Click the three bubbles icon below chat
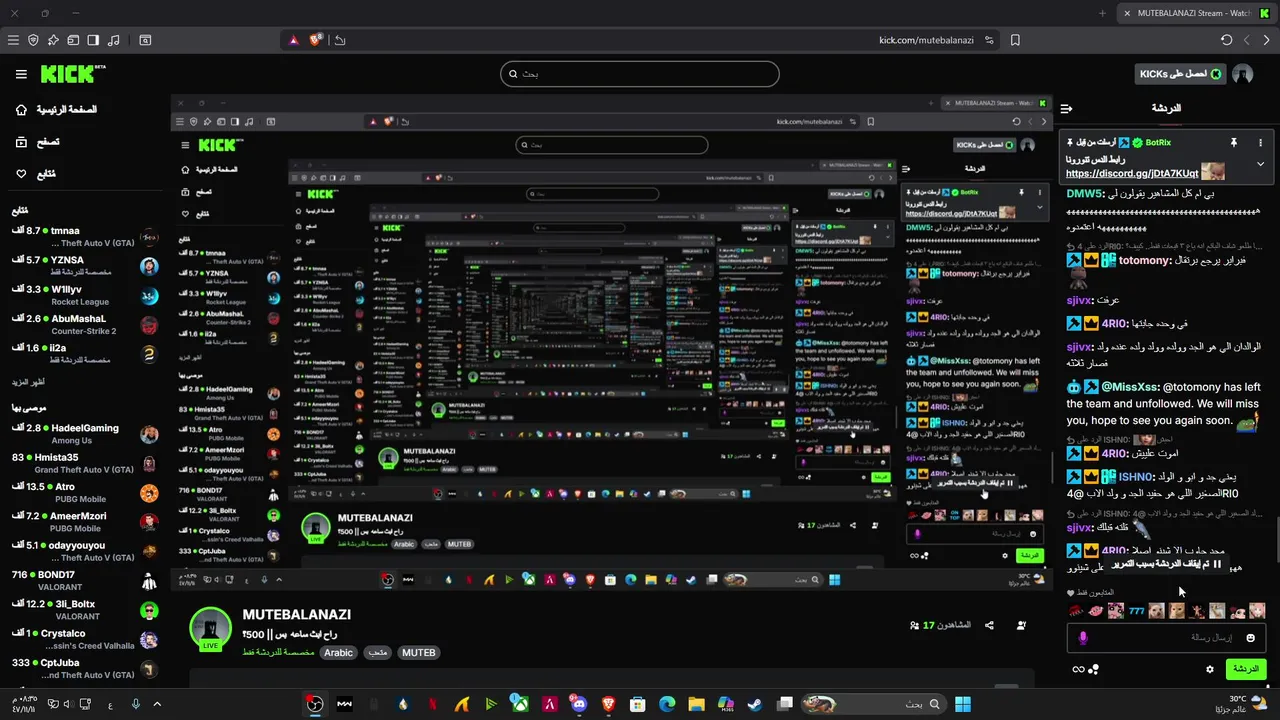 [1094, 669]
